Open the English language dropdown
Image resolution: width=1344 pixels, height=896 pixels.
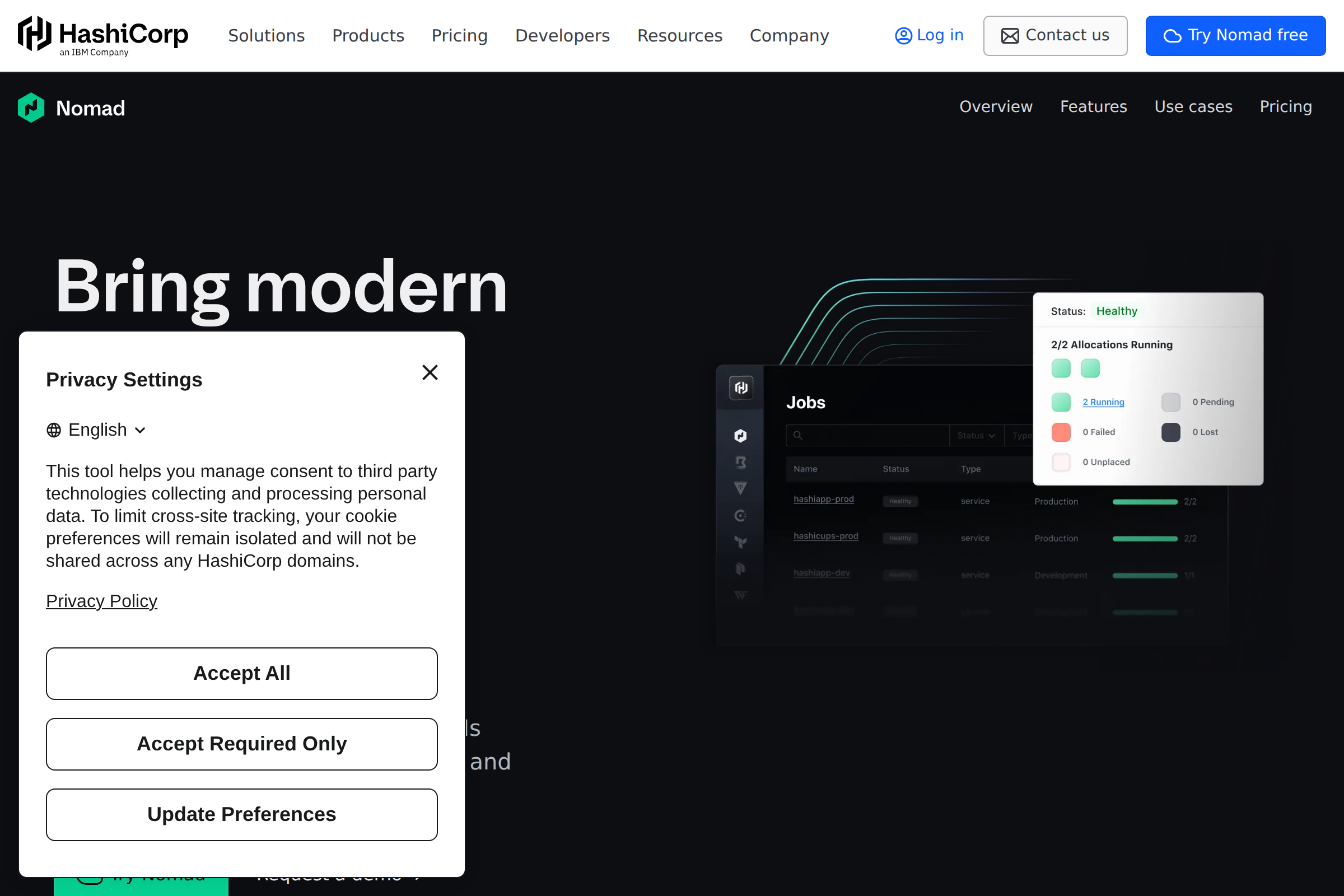[x=96, y=430]
